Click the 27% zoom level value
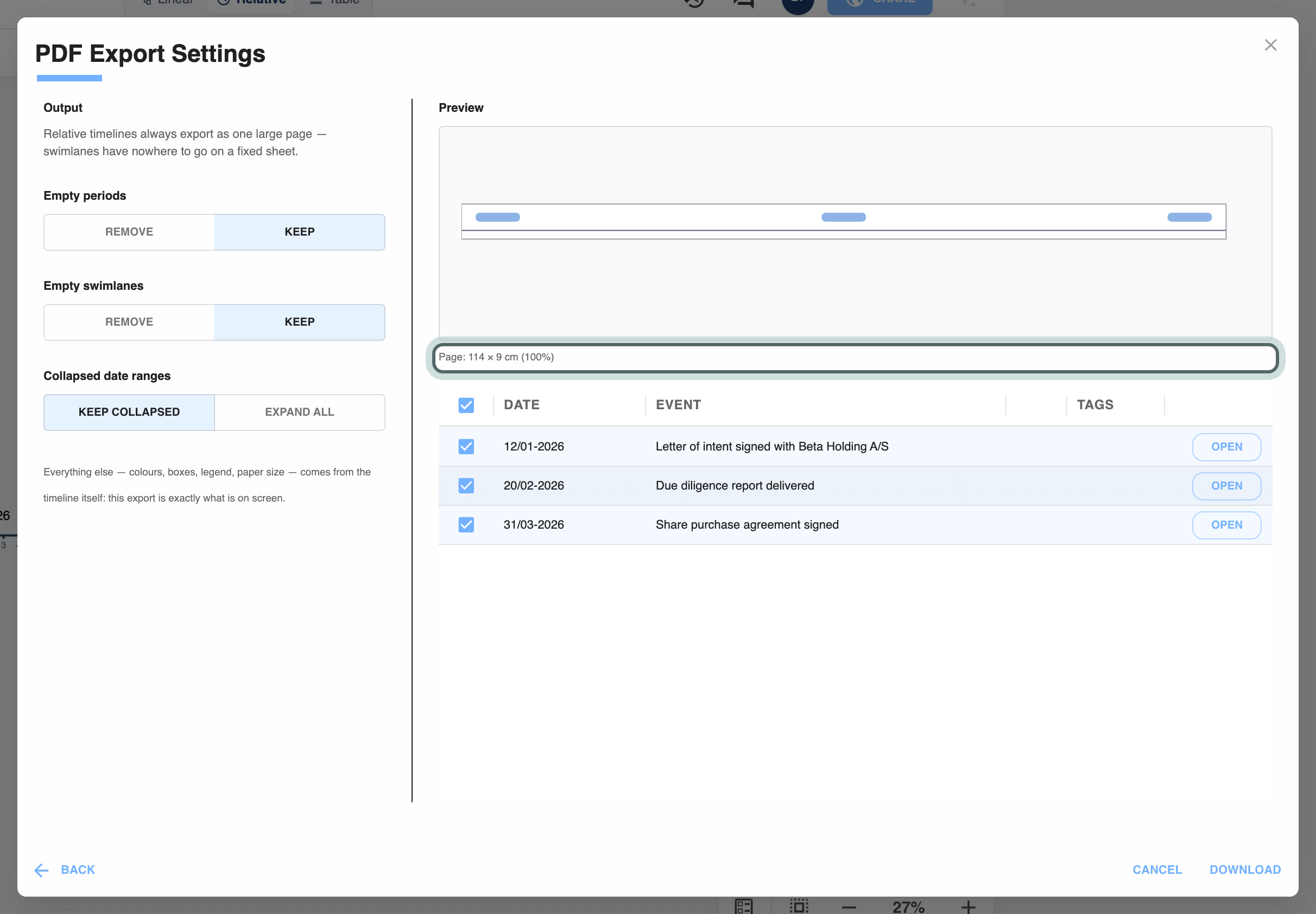The height and width of the screenshot is (914, 1316). 908,907
